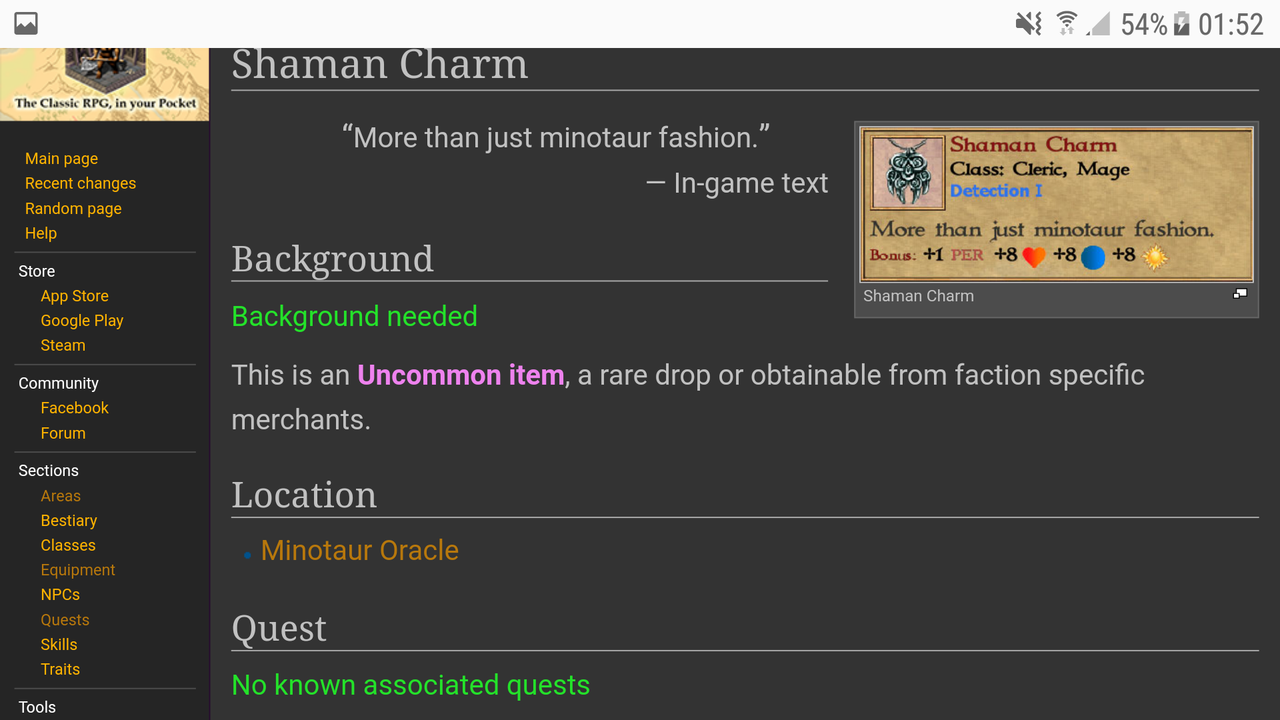Select Bestiary in the Sections menu
This screenshot has height=720, width=1280.
[x=69, y=520]
